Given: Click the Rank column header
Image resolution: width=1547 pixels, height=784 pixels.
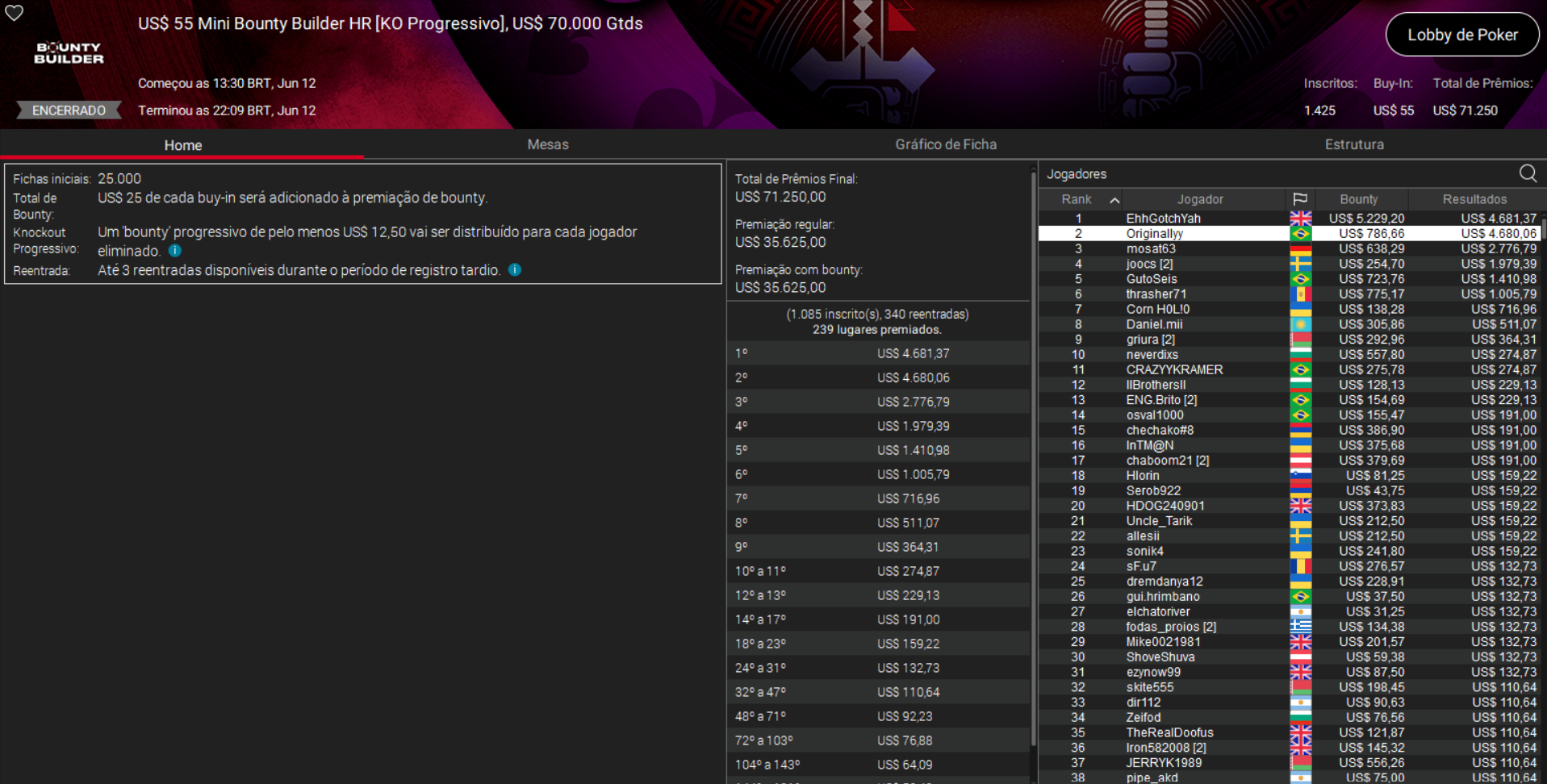Looking at the screenshot, I should point(1077,199).
